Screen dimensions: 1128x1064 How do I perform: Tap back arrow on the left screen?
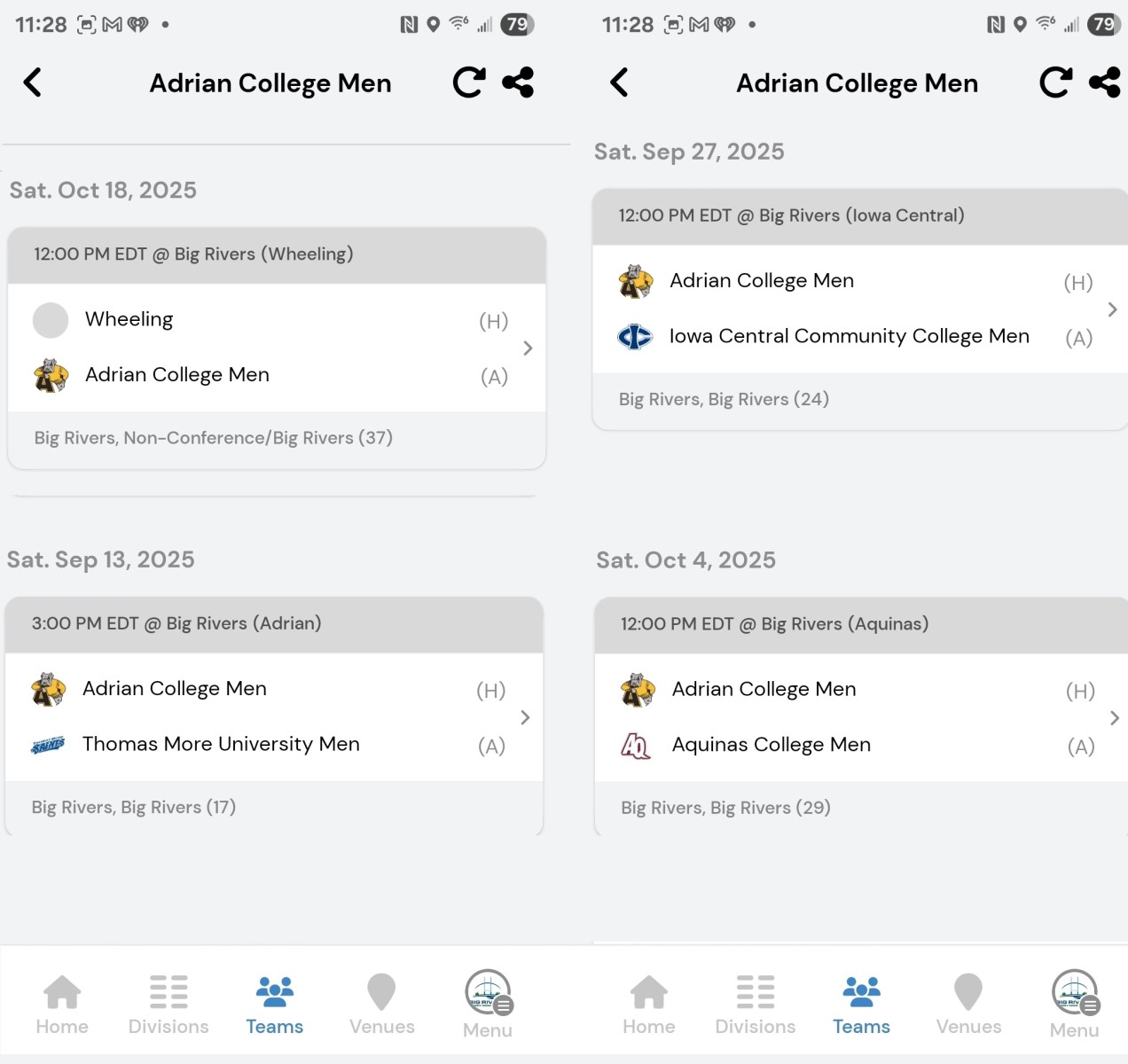(x=33, y=82)
